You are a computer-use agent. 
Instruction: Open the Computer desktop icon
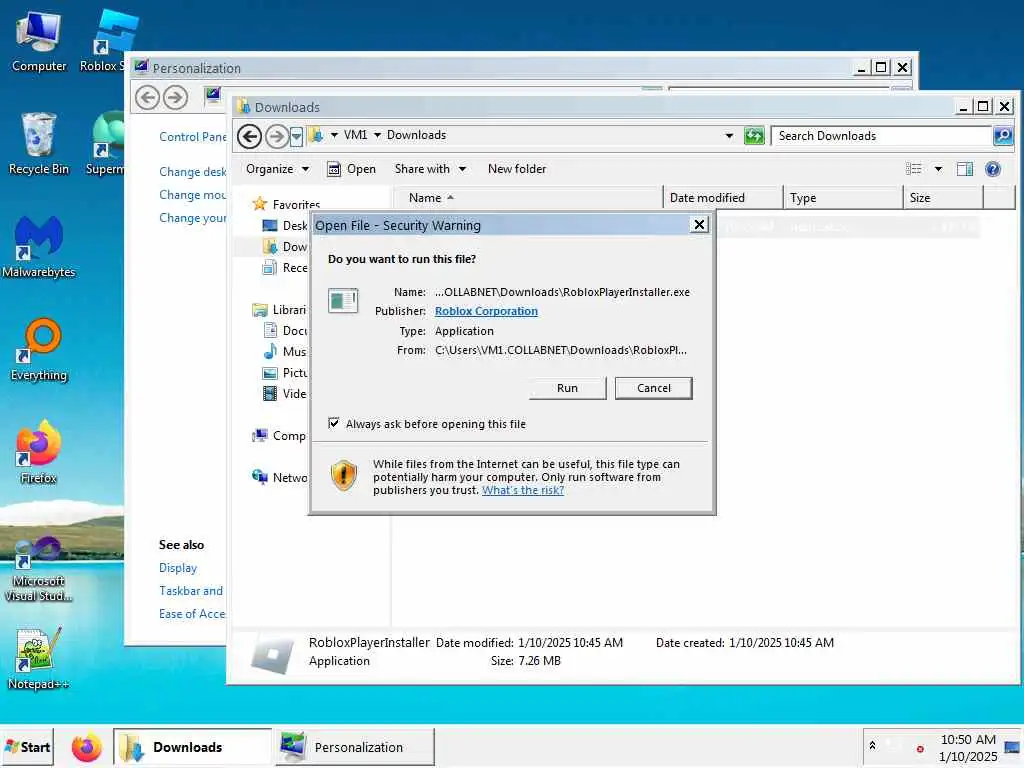pyautogui.click(x=39, y=41)
